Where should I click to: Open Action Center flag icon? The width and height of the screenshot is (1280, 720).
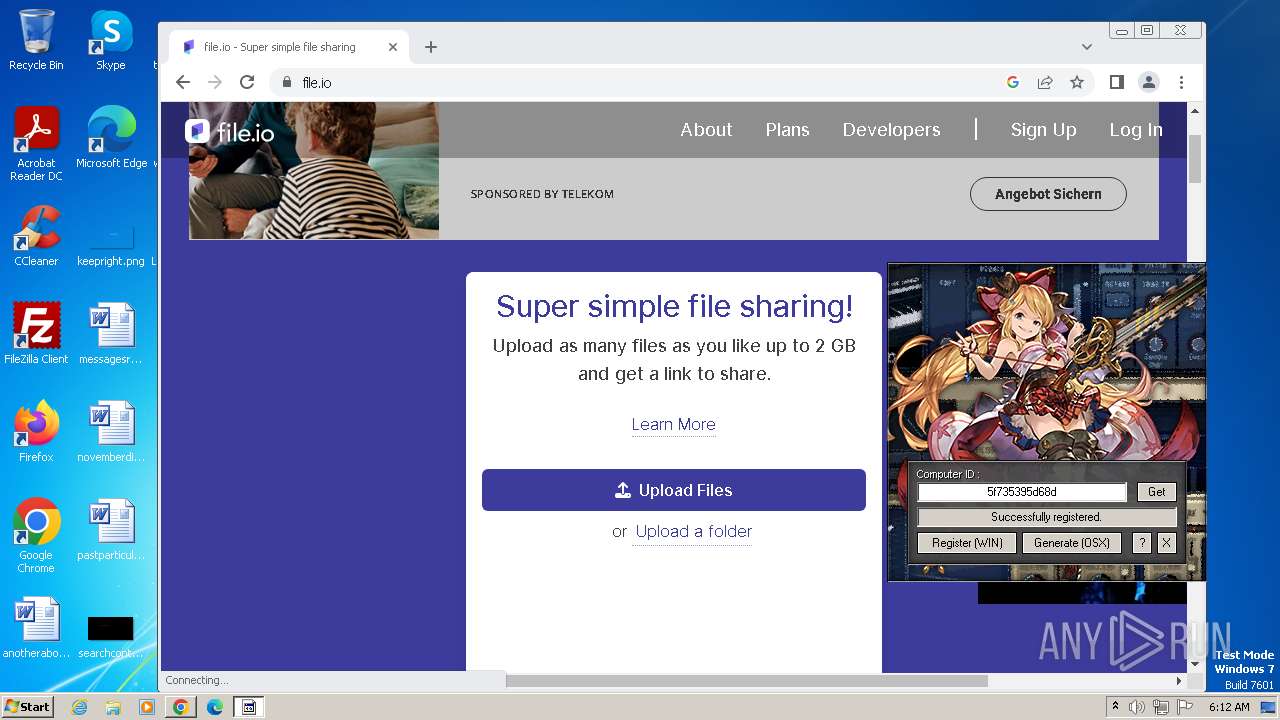tap(1184, 707)
